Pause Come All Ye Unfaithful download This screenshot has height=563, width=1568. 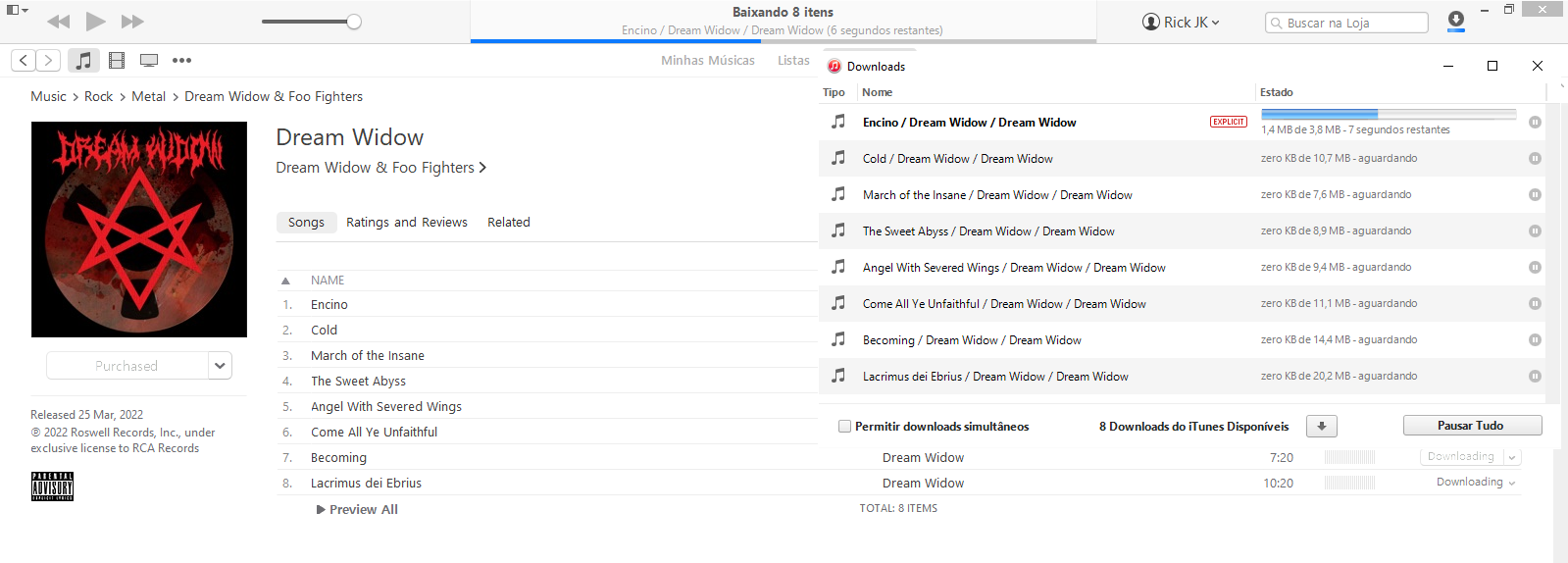point(1535,304)
